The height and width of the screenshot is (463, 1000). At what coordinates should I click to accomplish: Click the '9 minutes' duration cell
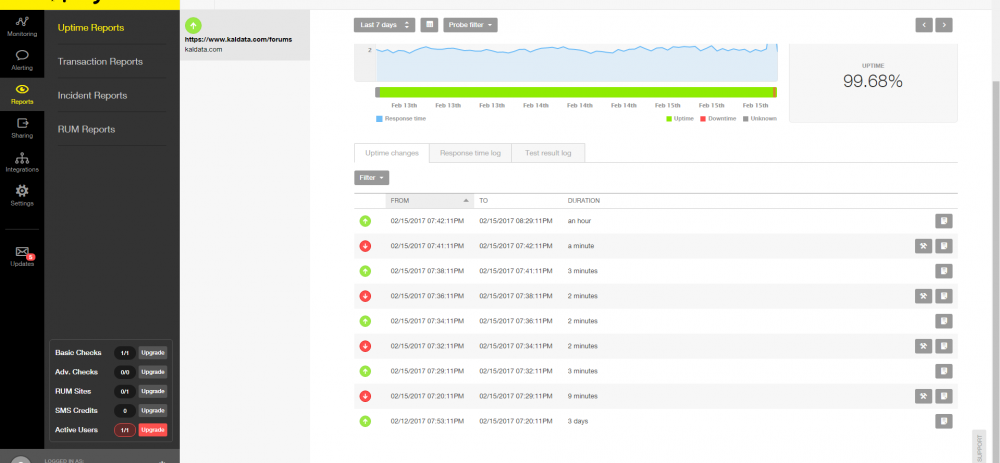point(583,396)
